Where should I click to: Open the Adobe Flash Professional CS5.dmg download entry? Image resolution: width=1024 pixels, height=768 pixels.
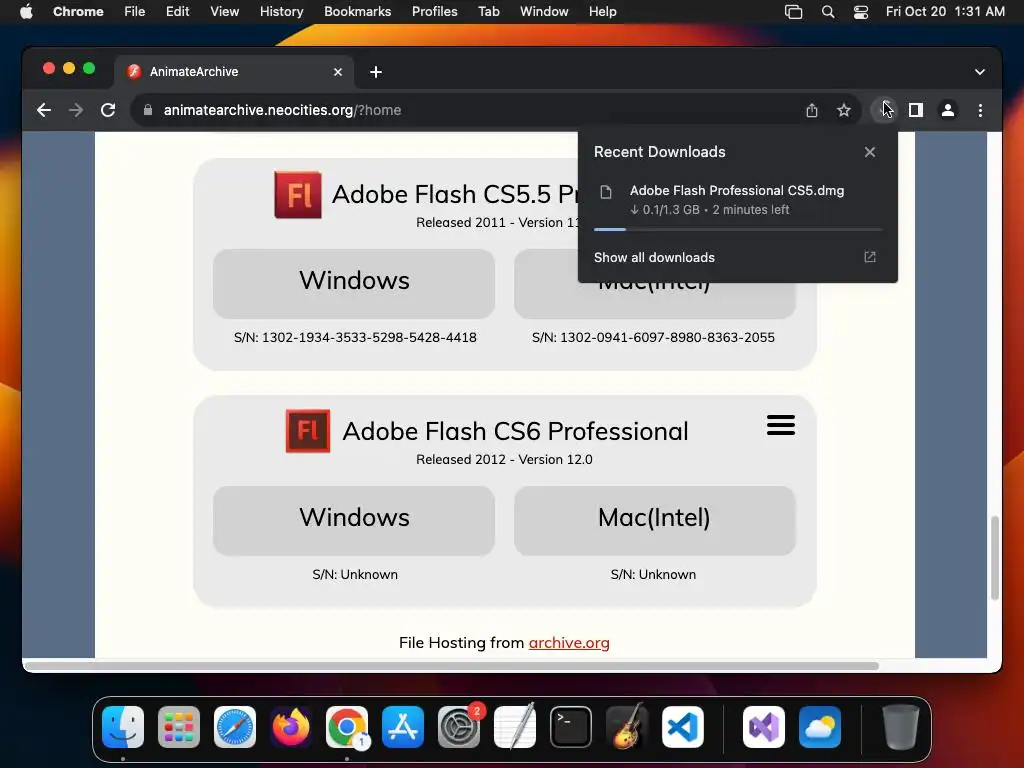tap(738, 200)
